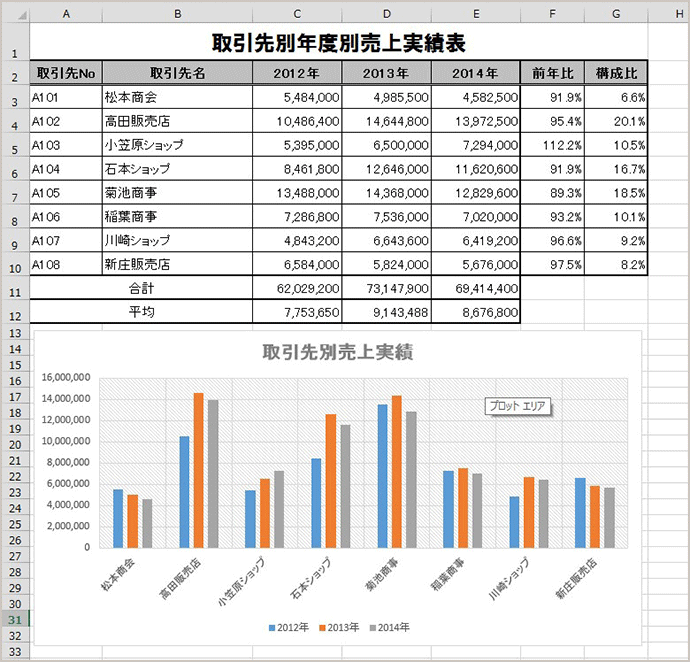Select row 31 header
690x662 pixels.
click(x=15, y=619)
